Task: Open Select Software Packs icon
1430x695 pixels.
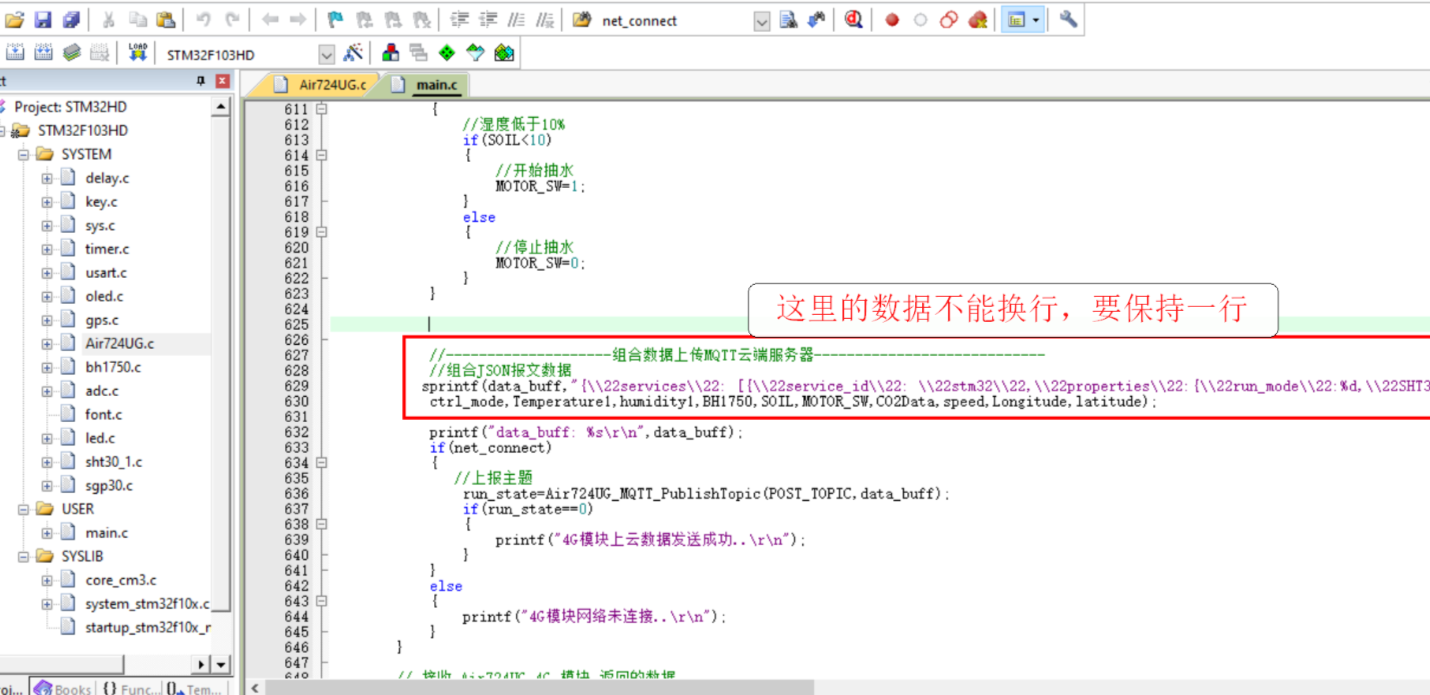Action: click(475, 53)
